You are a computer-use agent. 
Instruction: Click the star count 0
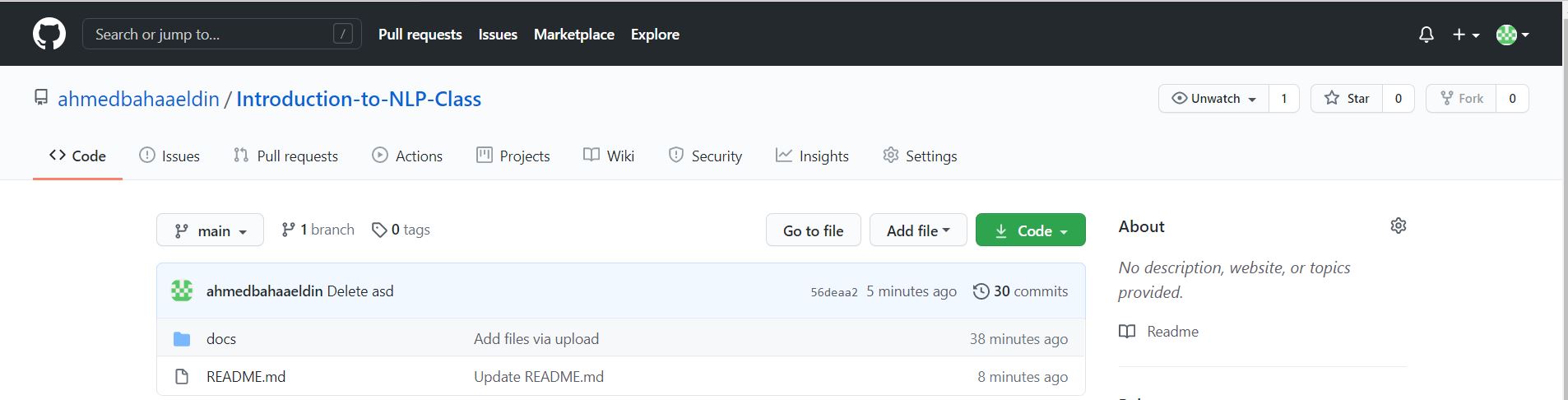pyautogui.click(x=1398, y=98)
